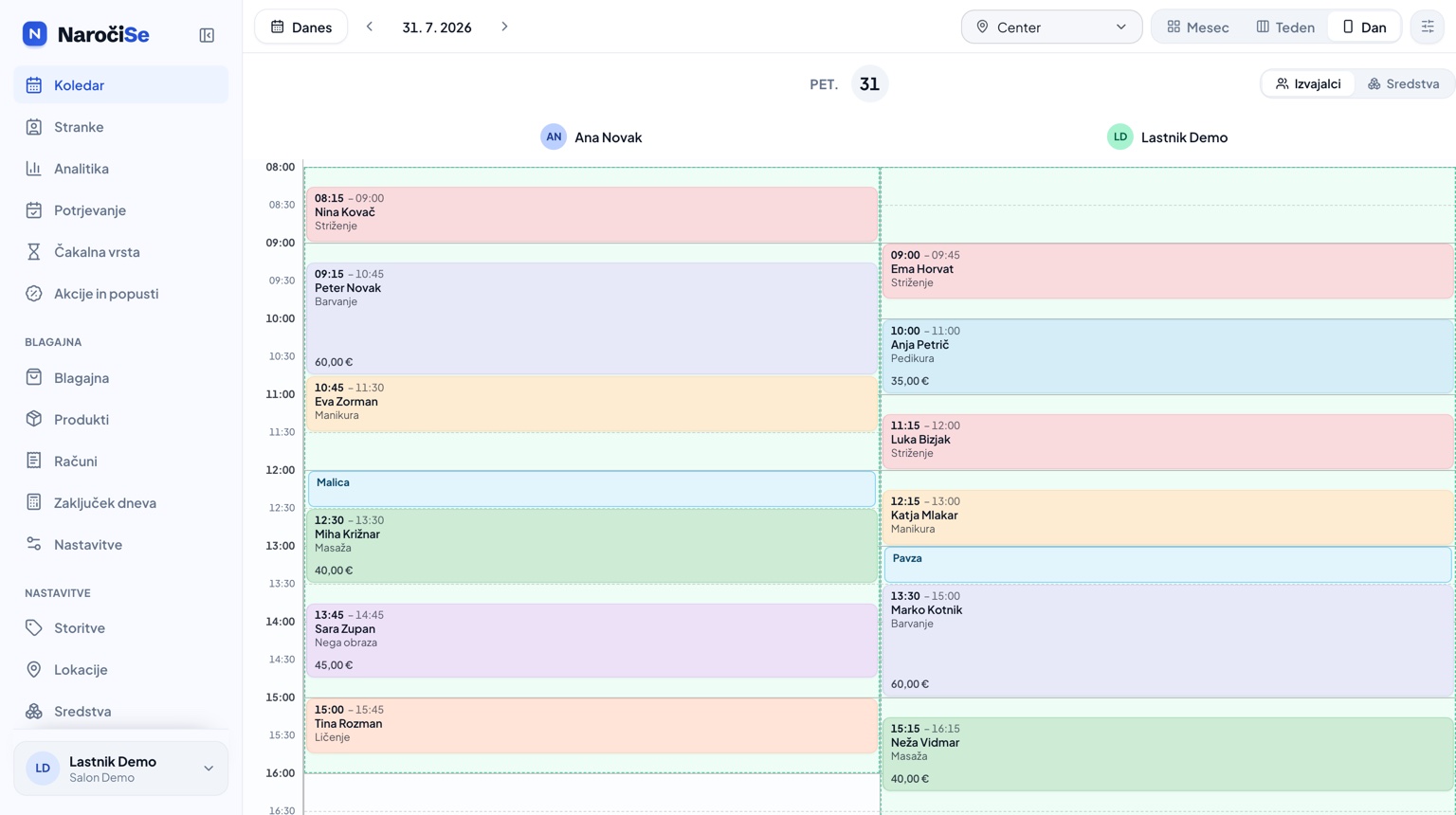Open Peter Novak Barvanje appointment

click(x=591, y=318)
